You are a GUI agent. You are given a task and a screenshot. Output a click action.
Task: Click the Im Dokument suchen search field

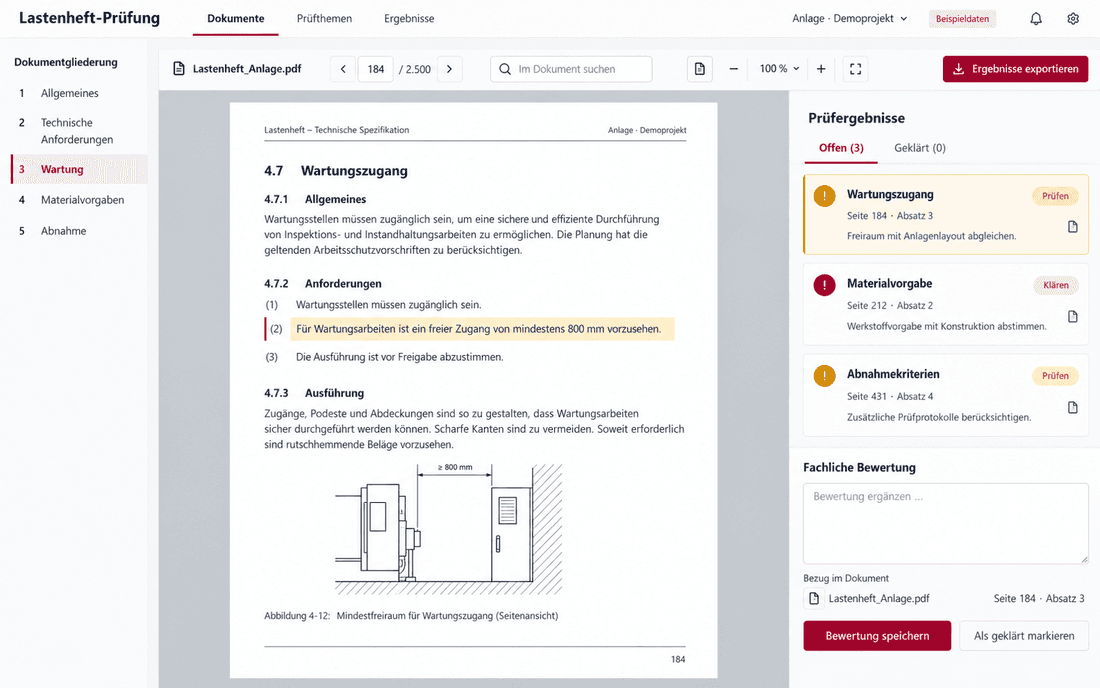[571, 69]
